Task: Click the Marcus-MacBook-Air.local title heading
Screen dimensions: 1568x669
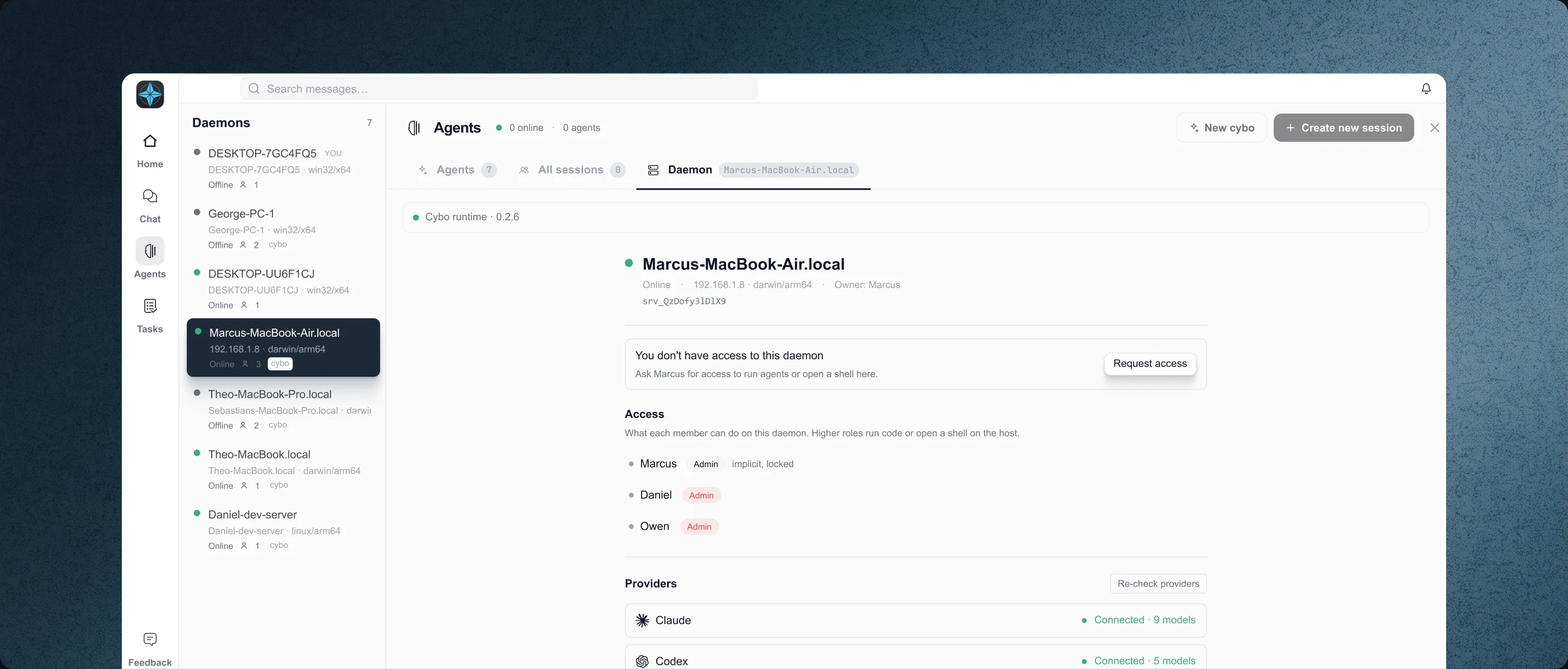Action: [x=743, y=264]
